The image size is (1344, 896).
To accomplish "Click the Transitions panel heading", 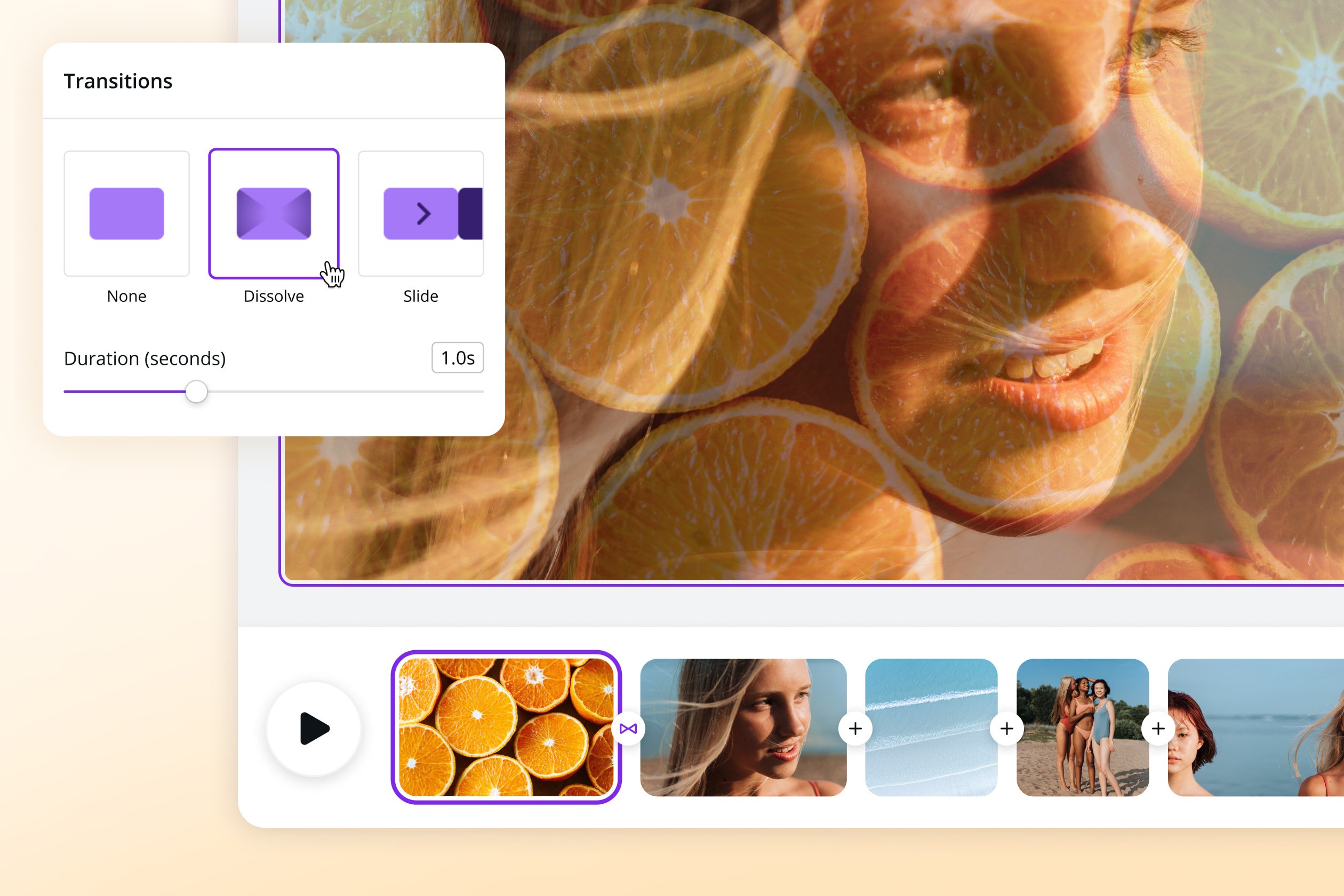I will click(118, 81).
